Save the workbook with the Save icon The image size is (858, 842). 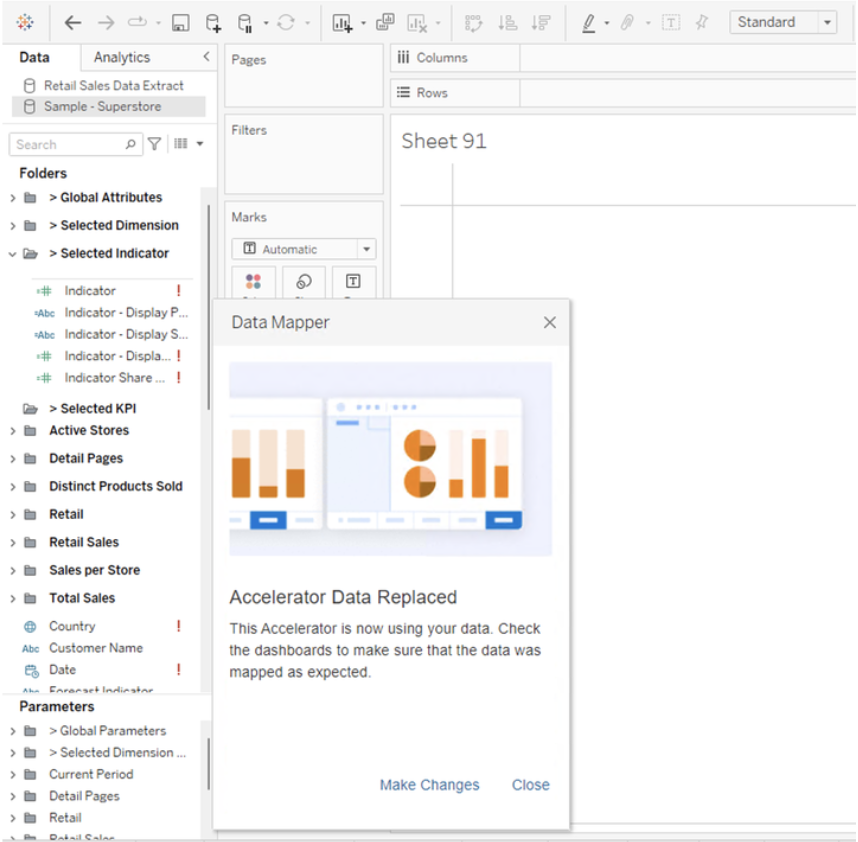pos(181,22)
